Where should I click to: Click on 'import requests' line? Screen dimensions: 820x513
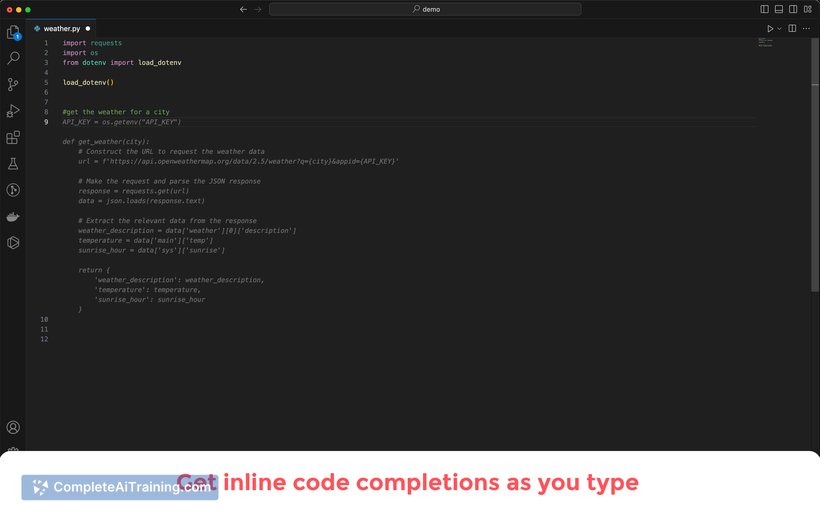click(92, 43)
